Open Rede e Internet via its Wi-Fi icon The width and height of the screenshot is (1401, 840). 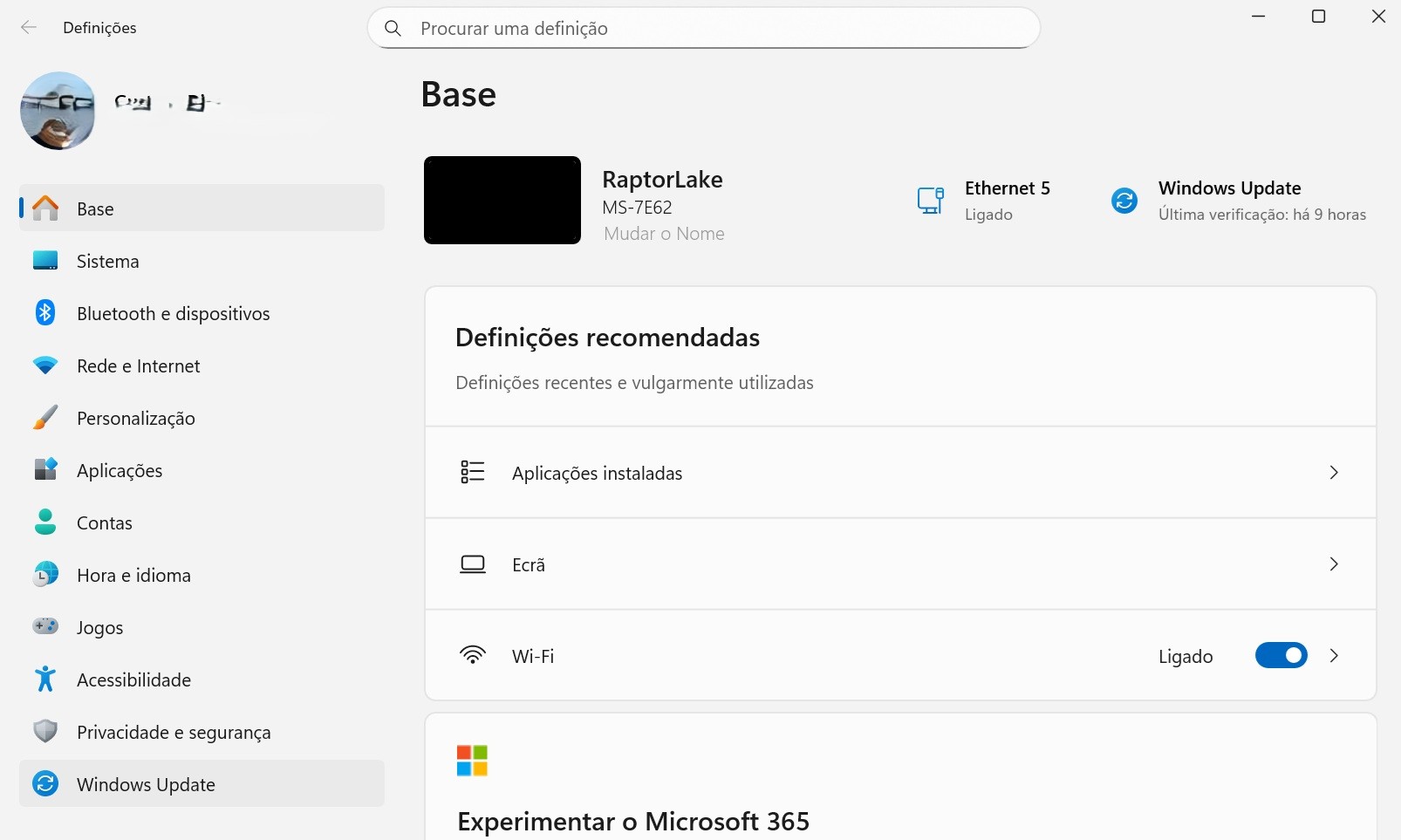pos(45,365)
